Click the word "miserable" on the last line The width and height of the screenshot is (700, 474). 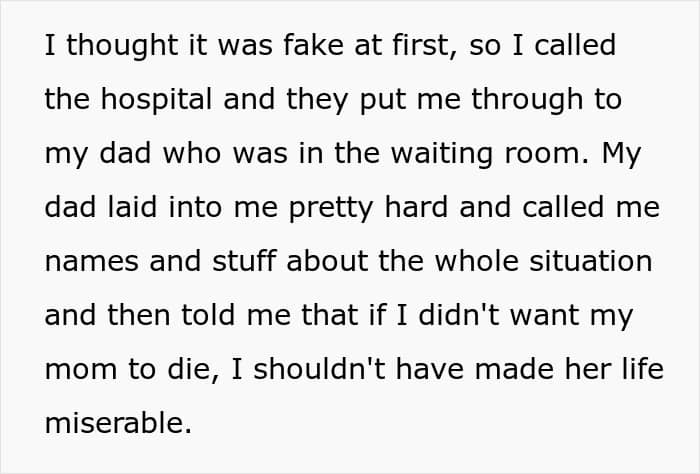click(115, 423)
